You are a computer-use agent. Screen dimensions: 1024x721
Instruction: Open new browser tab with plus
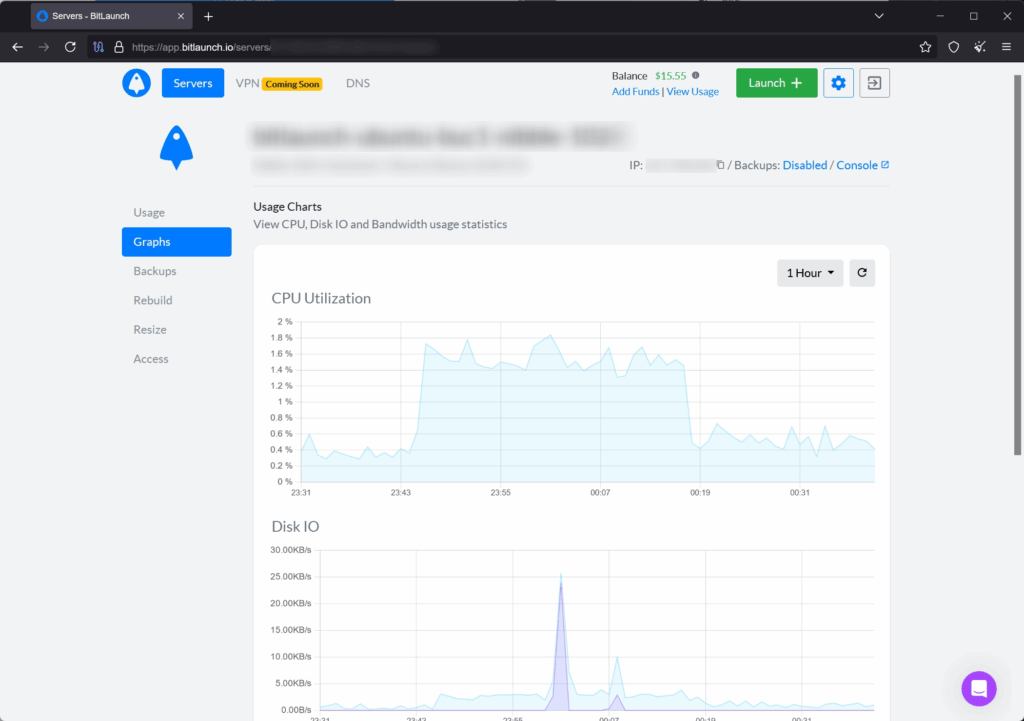208,16
